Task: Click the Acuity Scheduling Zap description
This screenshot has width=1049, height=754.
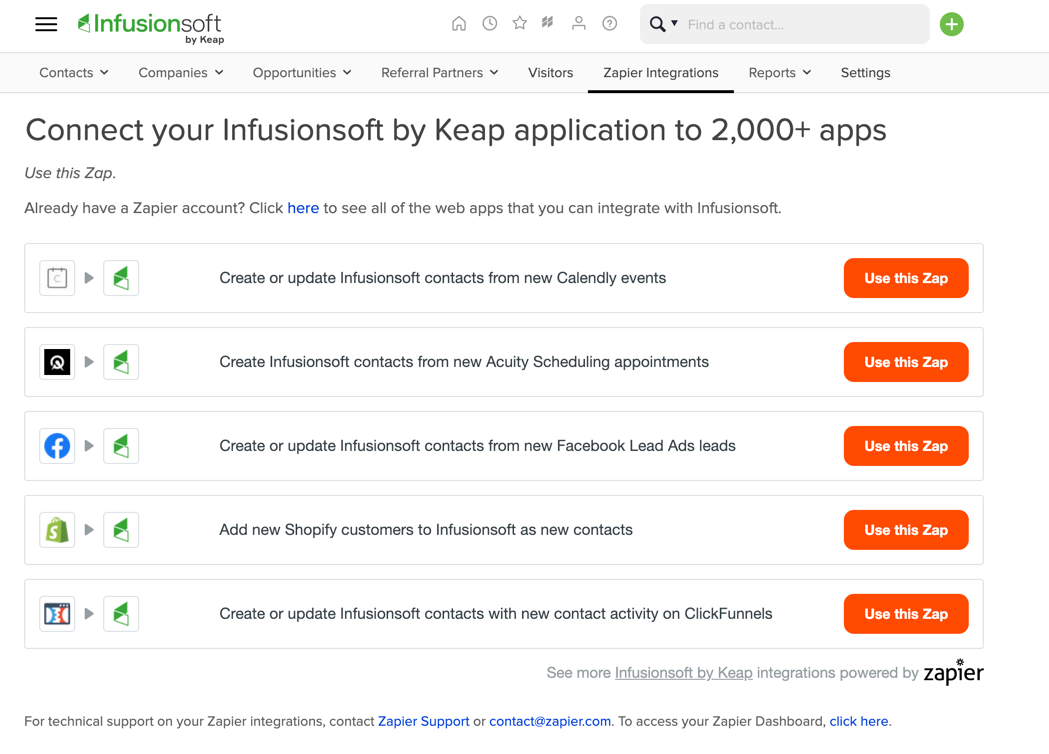Action: coord(464,362)
